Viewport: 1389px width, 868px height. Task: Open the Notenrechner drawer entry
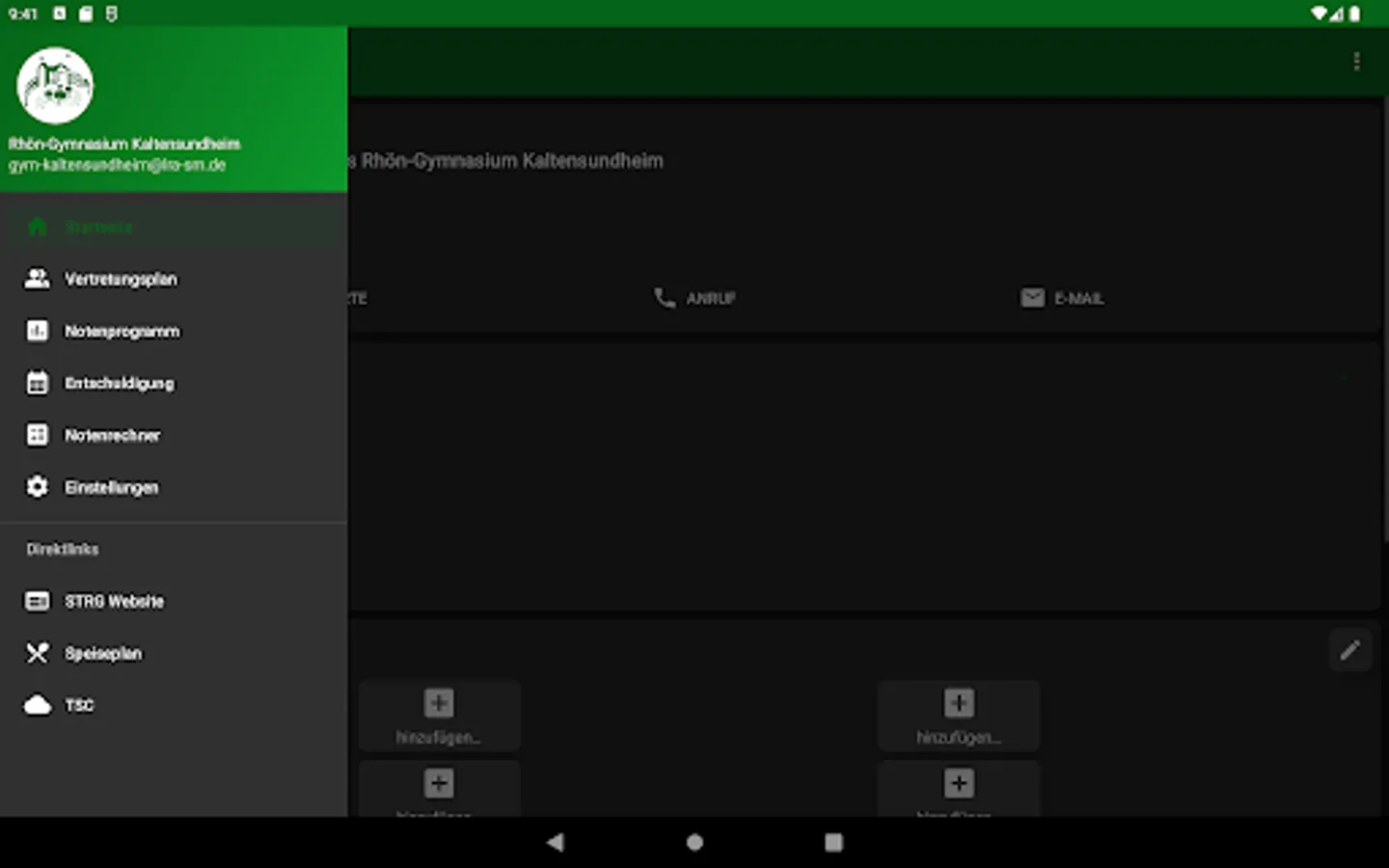174,435
